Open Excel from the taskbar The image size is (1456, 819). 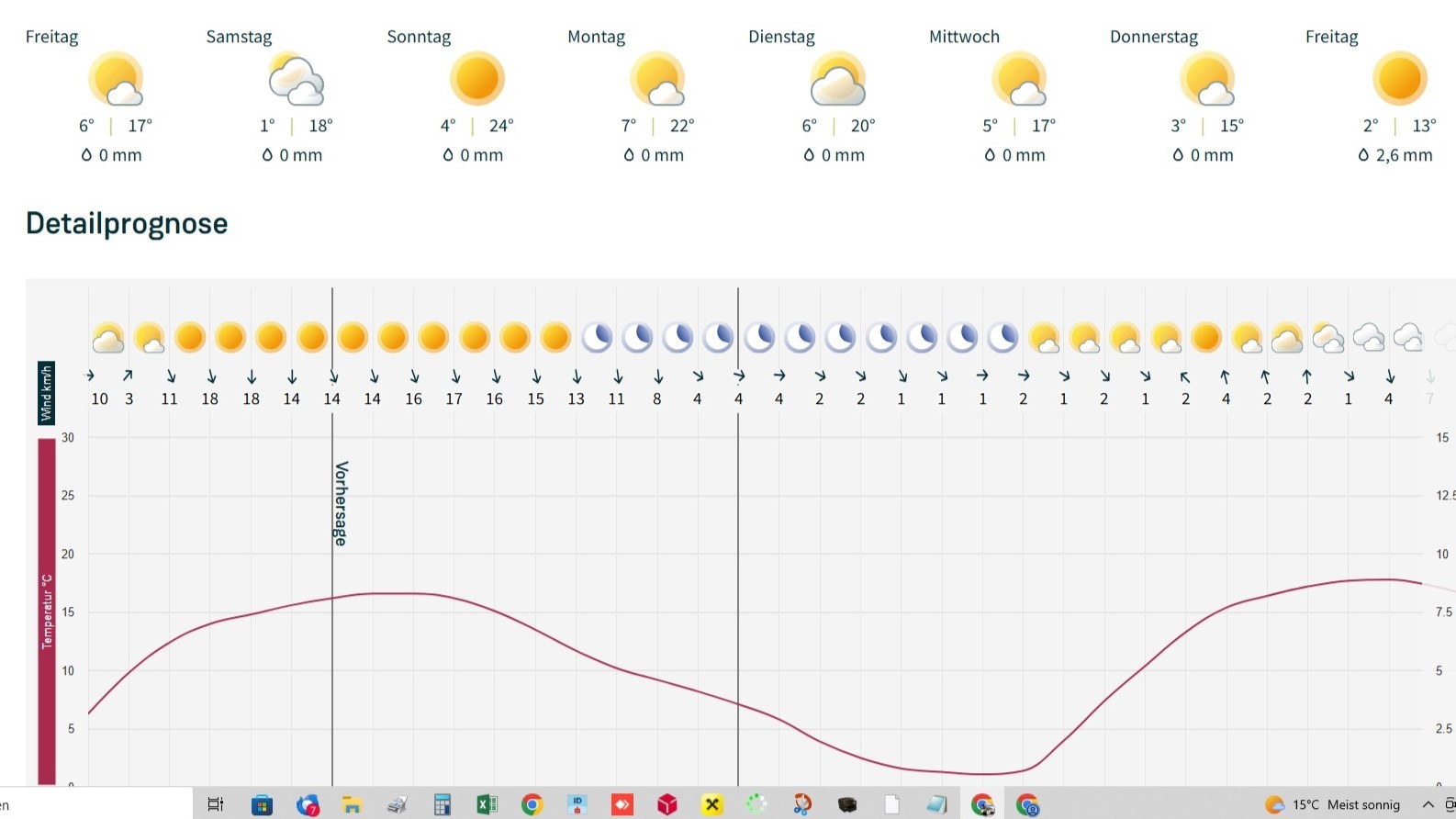click(487, 805)
